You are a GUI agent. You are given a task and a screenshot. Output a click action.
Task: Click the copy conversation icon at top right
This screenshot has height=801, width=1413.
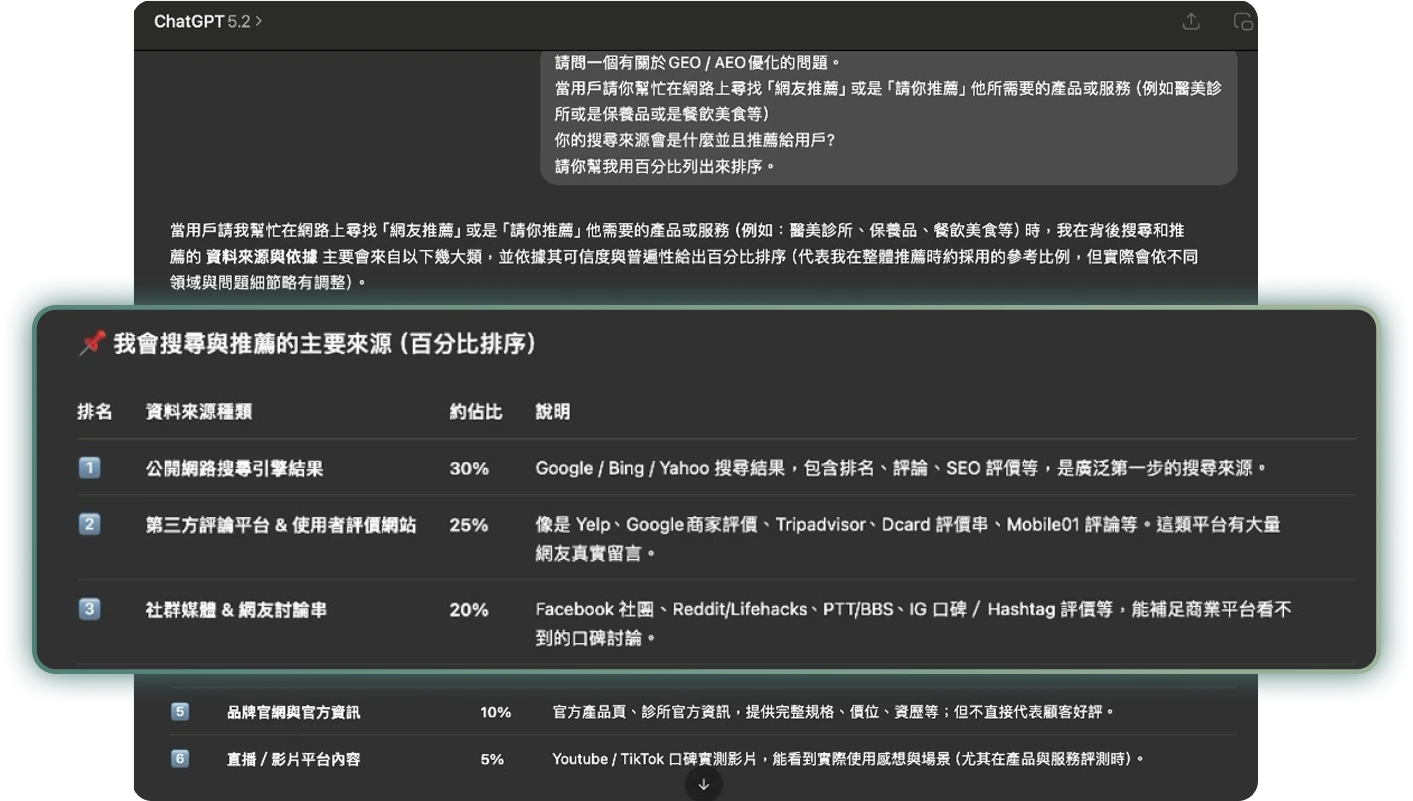tap(1243, 21)
